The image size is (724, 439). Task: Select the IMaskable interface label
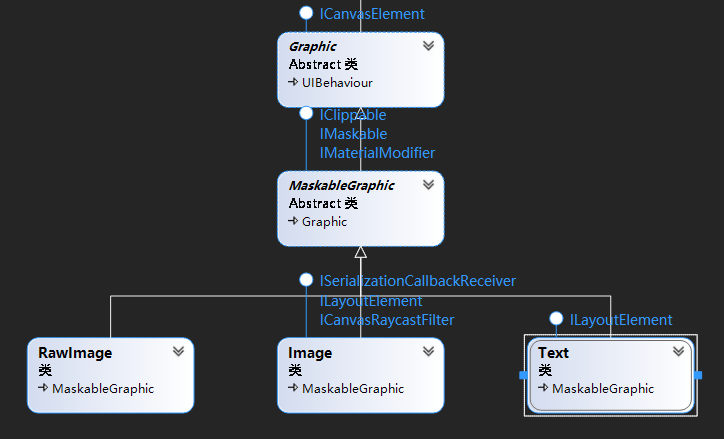coord(353,134)
